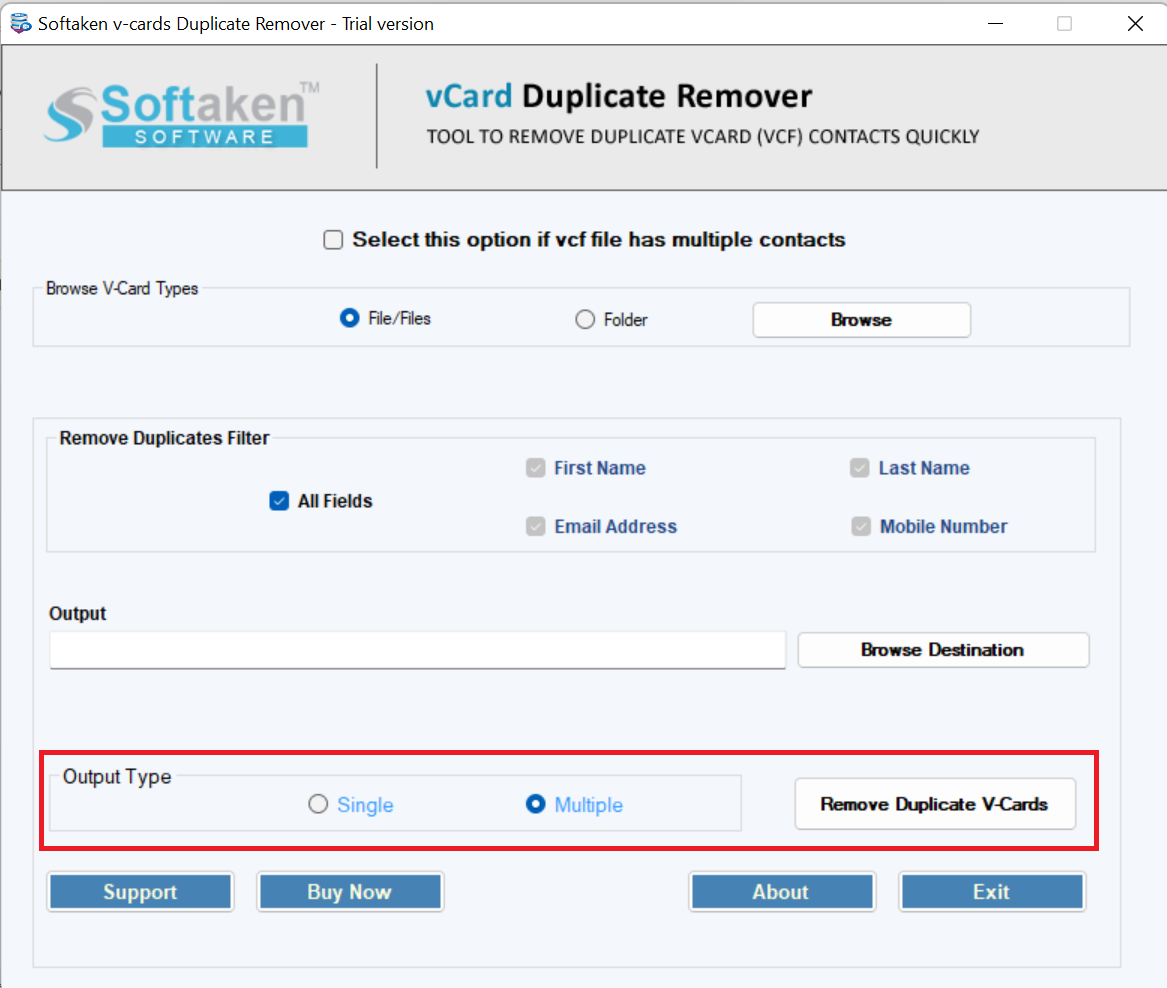Click the 'Remove Duplicates Filter' group label
Image resolution: width=1167 pixels, height=988 pixels.
(164, 438)
